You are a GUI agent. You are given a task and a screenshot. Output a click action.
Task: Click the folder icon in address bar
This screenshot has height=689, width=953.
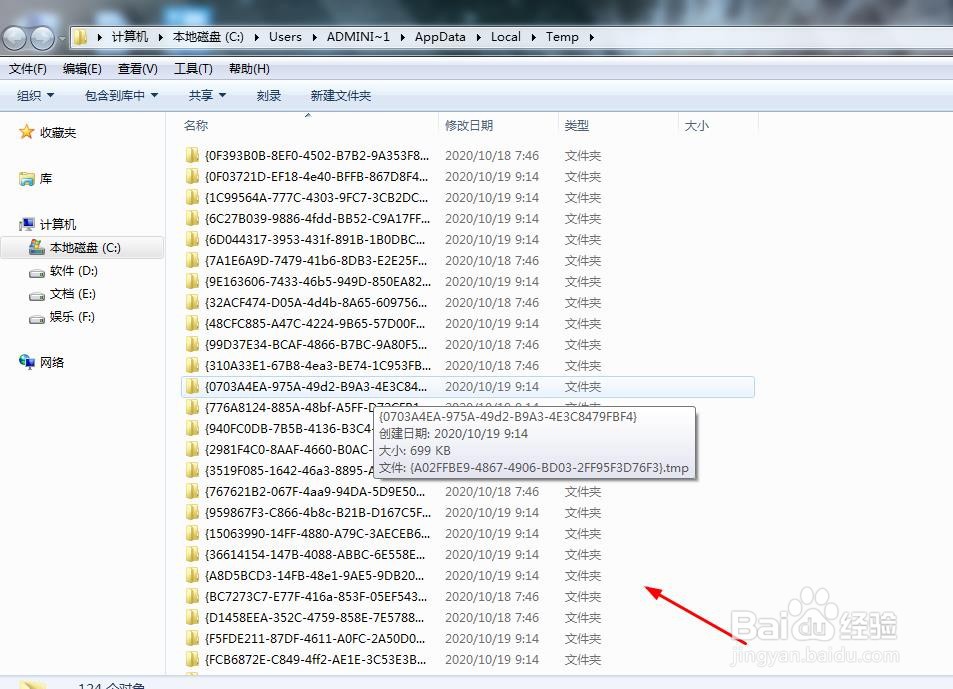pyautogui.click(x=80, y=38)
